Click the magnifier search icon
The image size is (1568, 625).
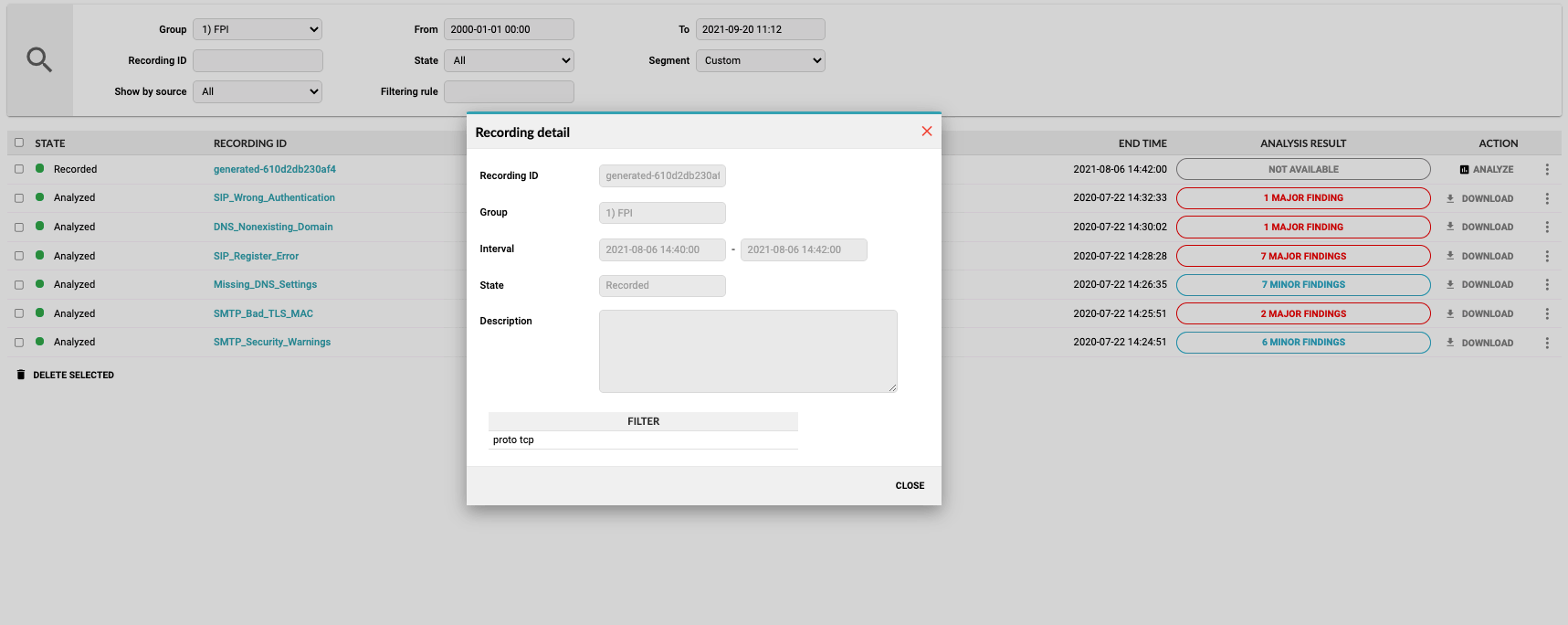[x=39, y=60]
